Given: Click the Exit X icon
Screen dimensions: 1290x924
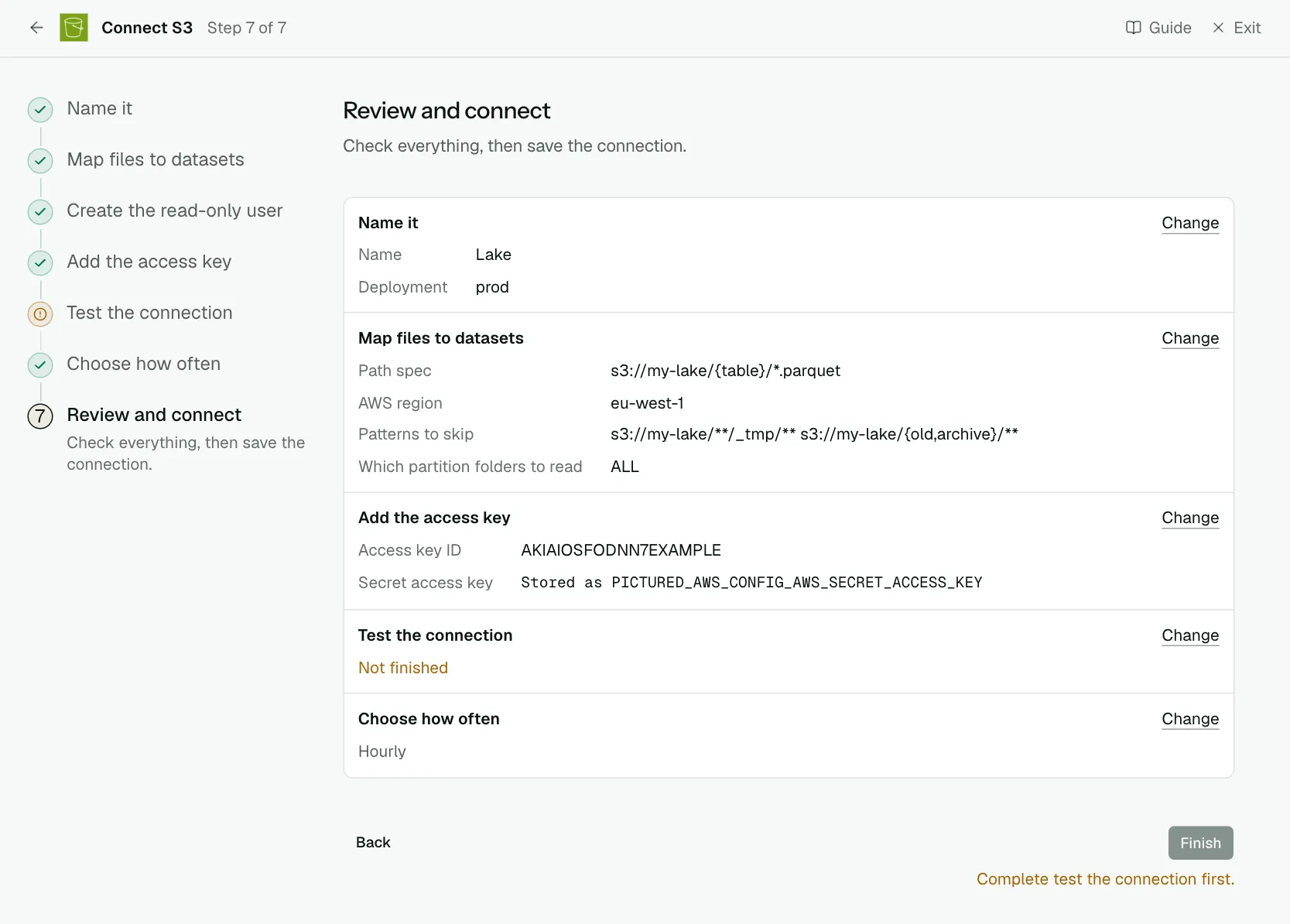Looking at the screenshot, I should [x=1218, y=28].
